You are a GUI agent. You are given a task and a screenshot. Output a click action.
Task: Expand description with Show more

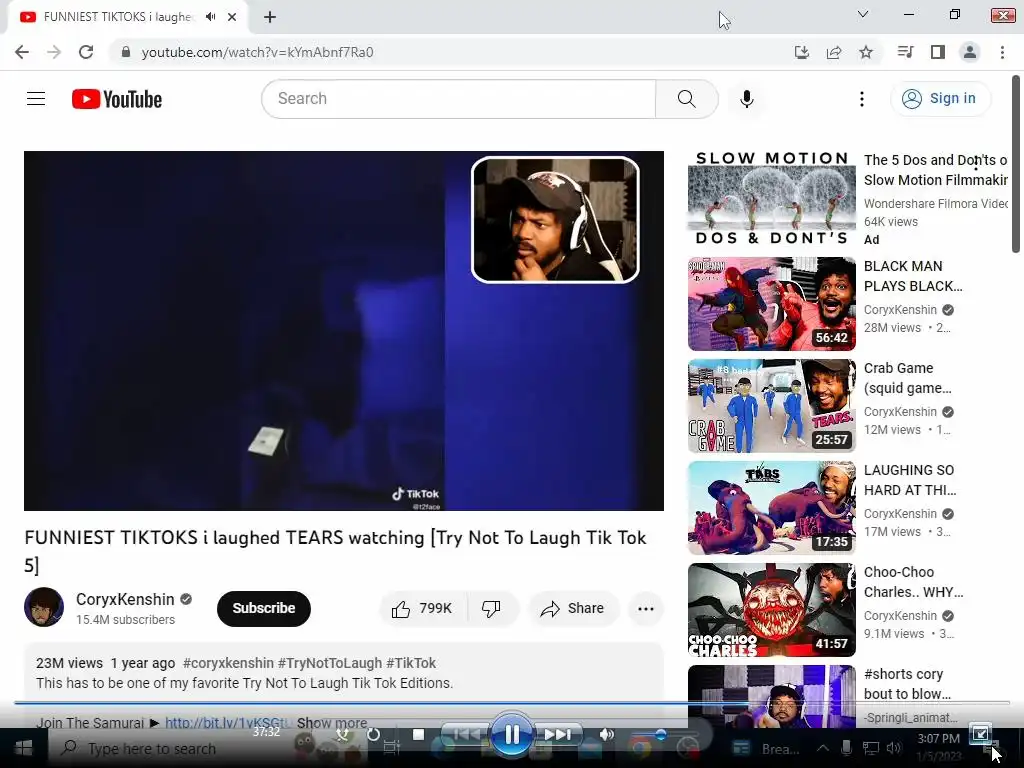[x=332, y=723]
